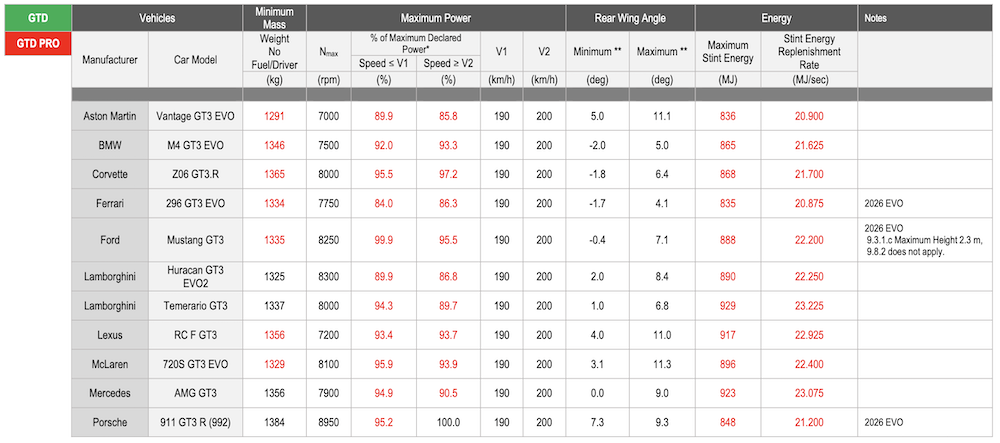Select Huracan GT3 EVO2 model cell
The height and width of the screenshot is (443, 1000).
tap(195, 277)
